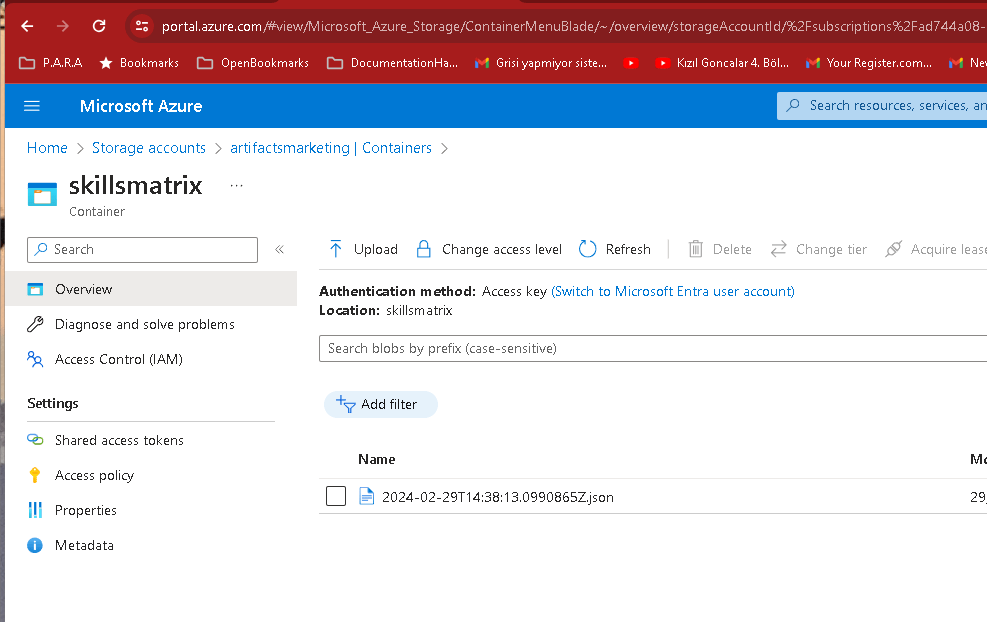Screen dimensions: 987x622
Task: Focus Search blobs by prefix field
Action: (x=653, y=348)
